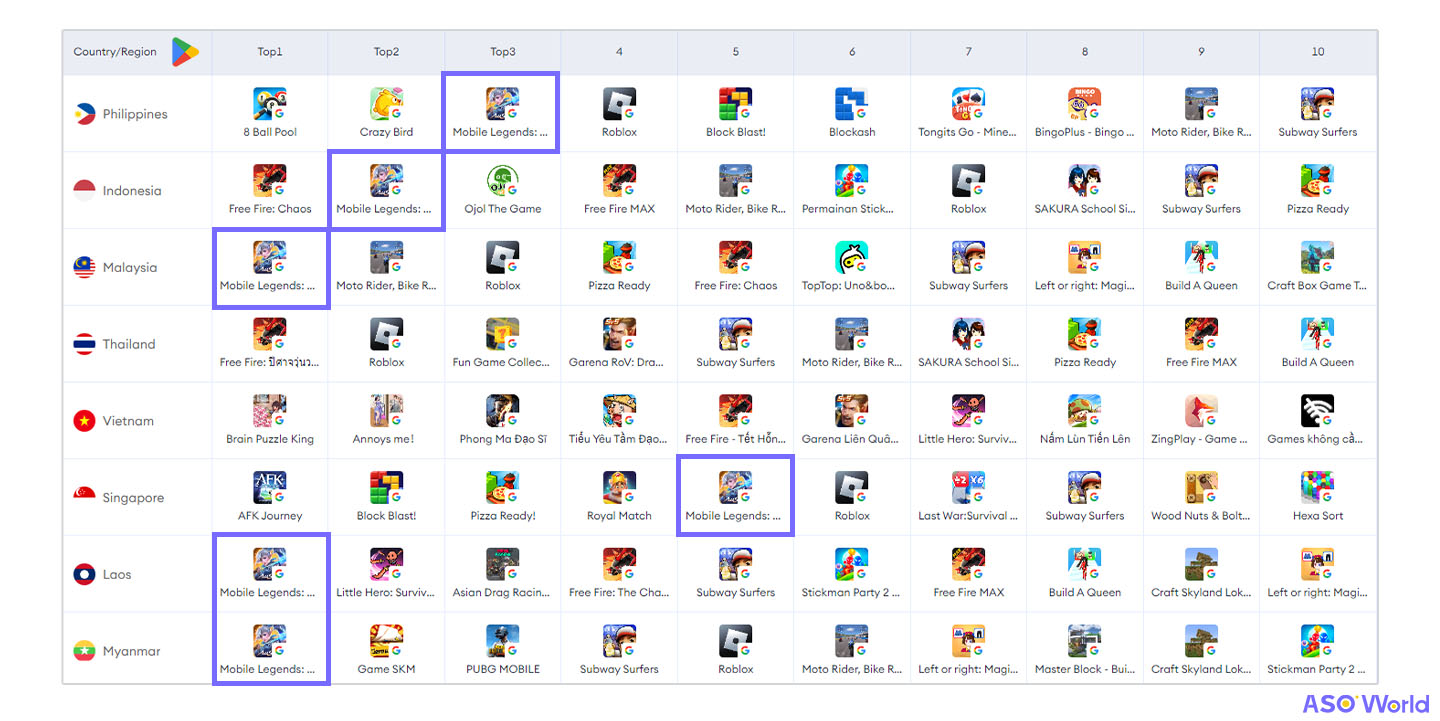Click Craft Skyland Lok title in Myanmar row
The image size is (1440, 721).
click(1201, 669)
